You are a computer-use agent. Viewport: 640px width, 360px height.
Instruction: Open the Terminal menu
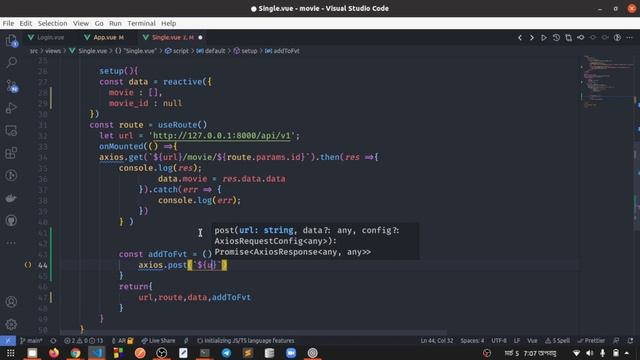[x=141, y=23]
